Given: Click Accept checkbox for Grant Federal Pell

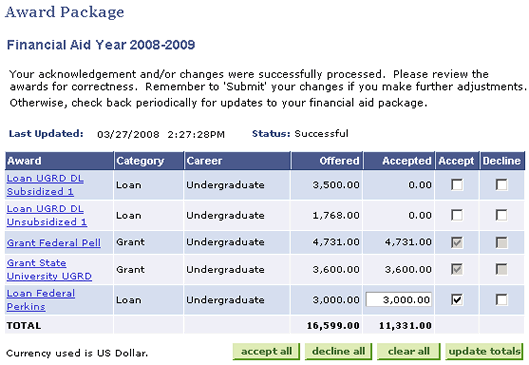Looking at the screenshot, I should tap(457, 243).
